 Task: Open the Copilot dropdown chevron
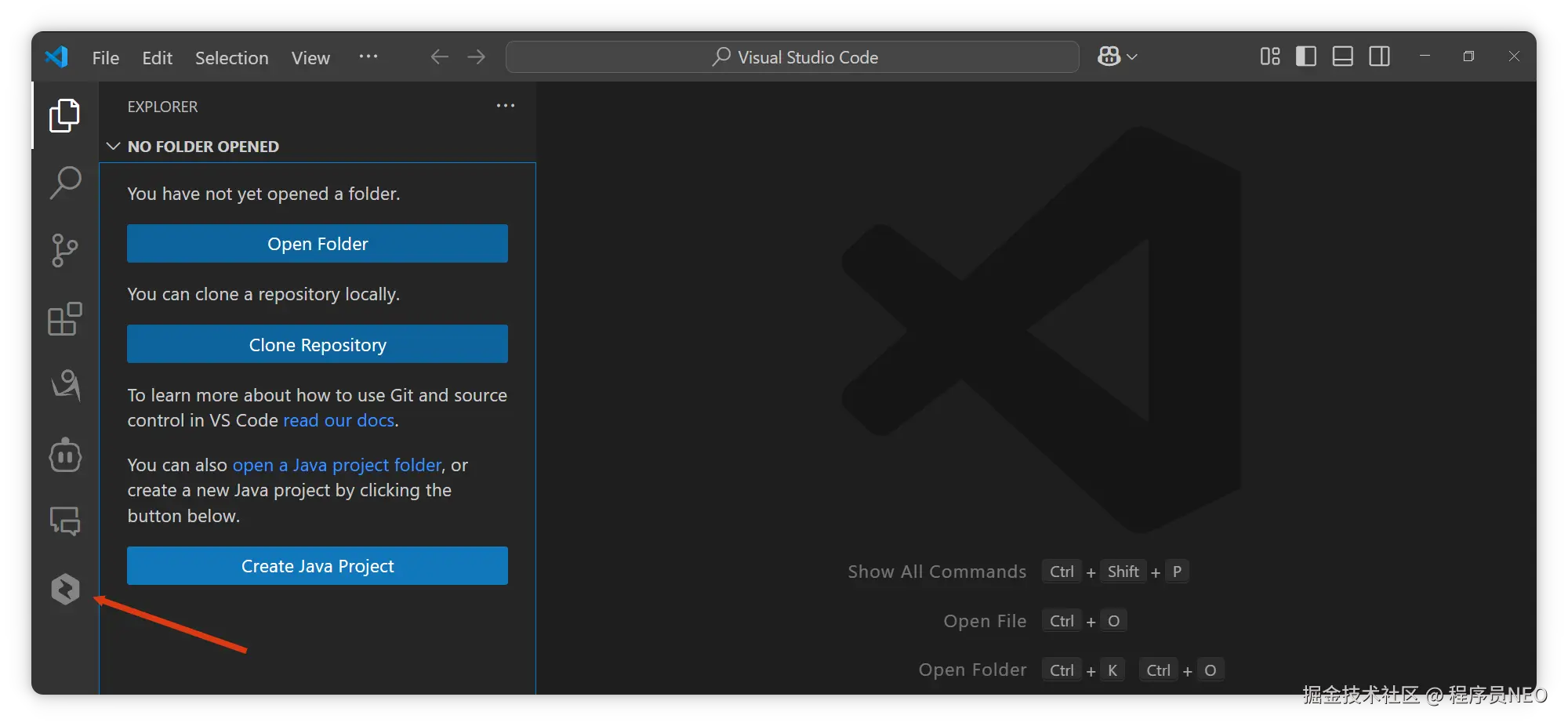[1132, 56]
